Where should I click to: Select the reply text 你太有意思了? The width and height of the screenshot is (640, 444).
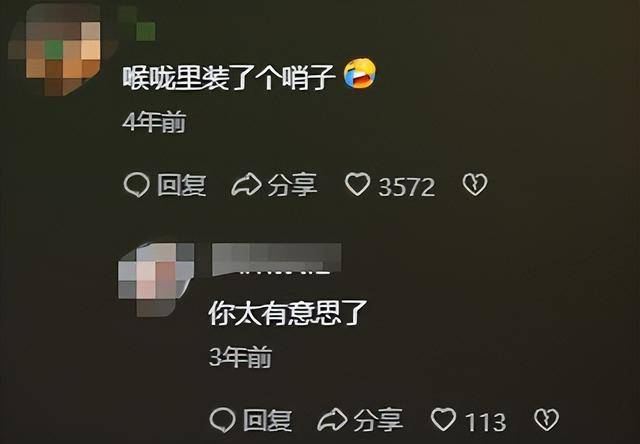(x=288, y=313)
